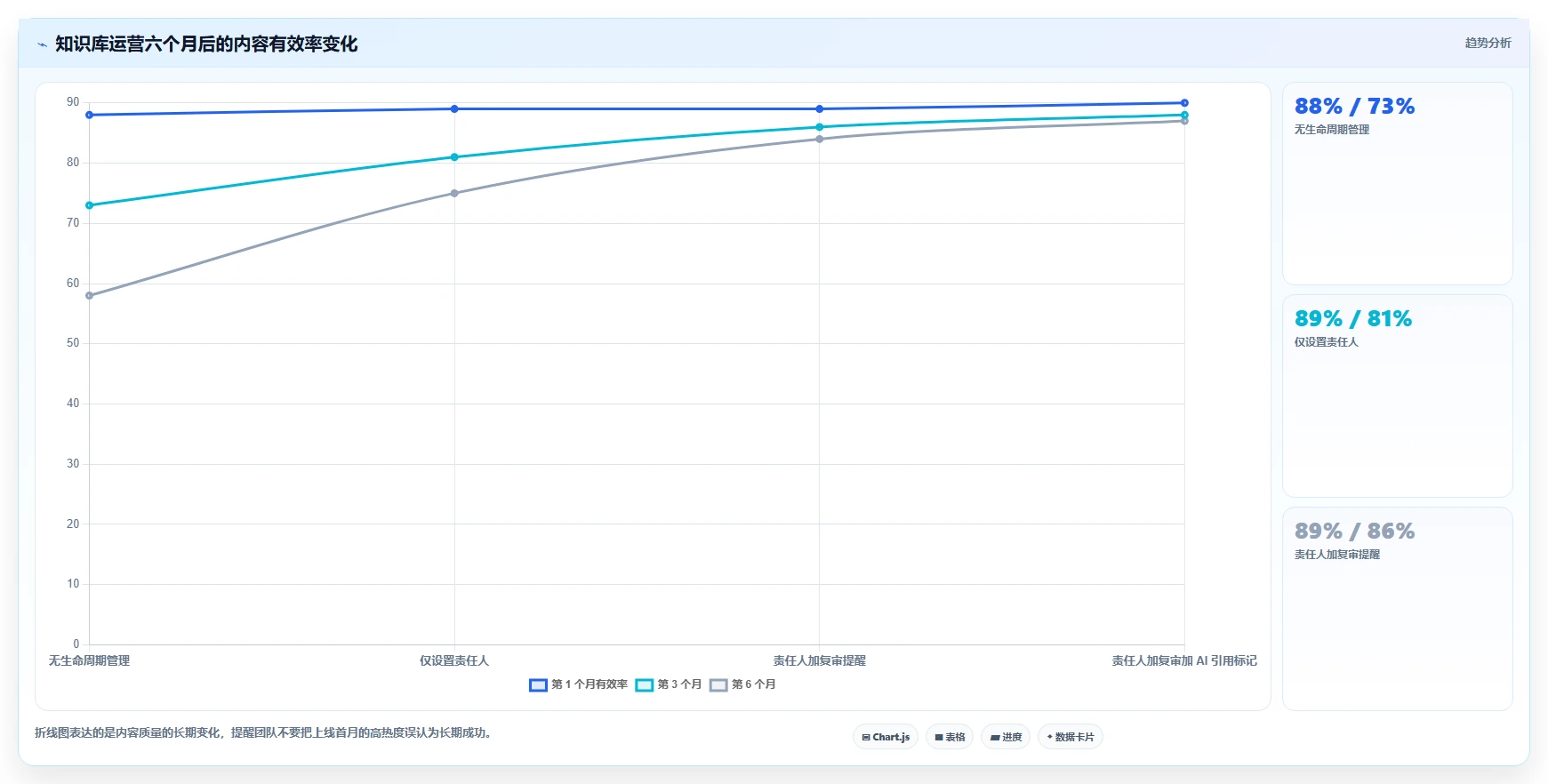This screenshot has width=1548, height=784.
Task: Click the y-axis tick label 0
Action: coord(76,644)
